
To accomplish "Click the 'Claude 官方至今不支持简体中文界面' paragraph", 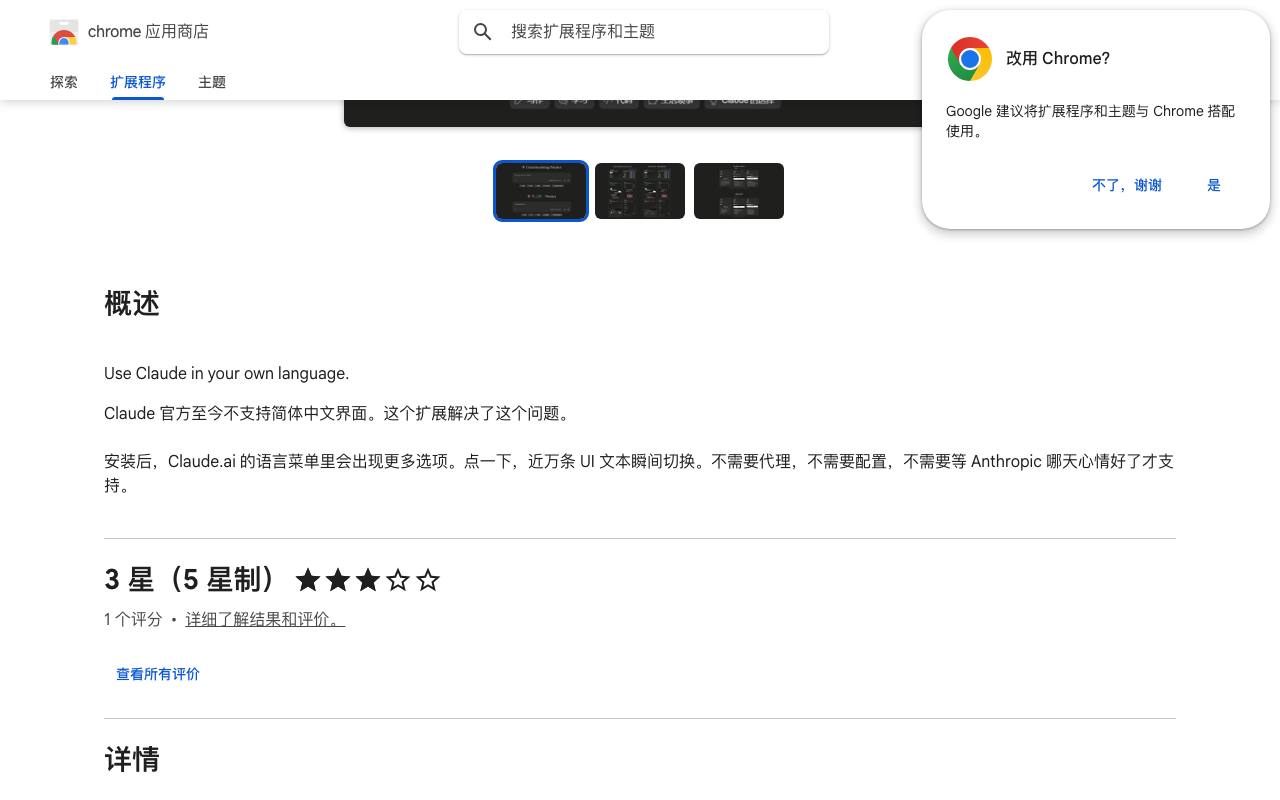I will point(340,414).
